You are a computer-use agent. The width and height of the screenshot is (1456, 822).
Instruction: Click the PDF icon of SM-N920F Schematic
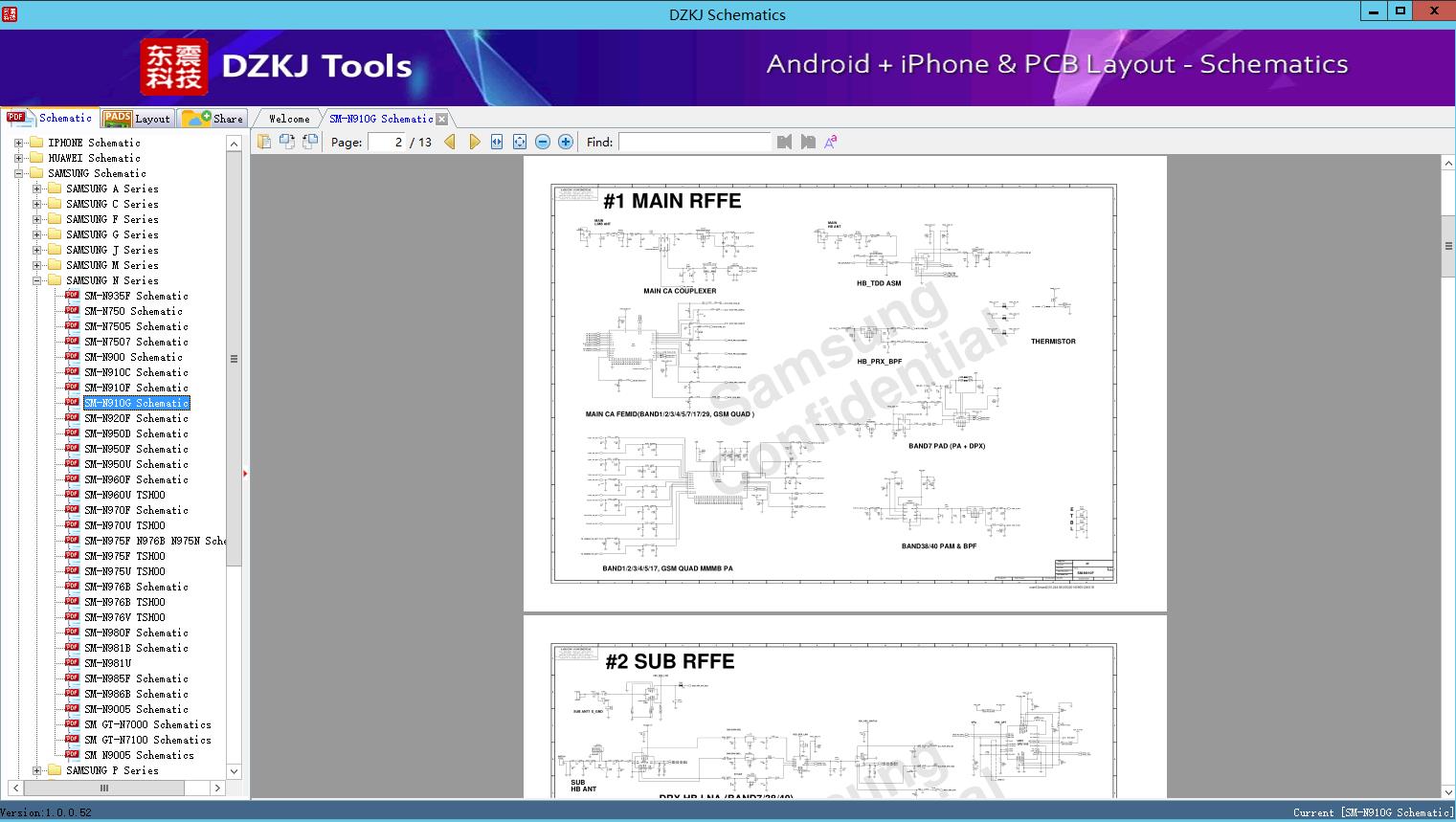72,417
